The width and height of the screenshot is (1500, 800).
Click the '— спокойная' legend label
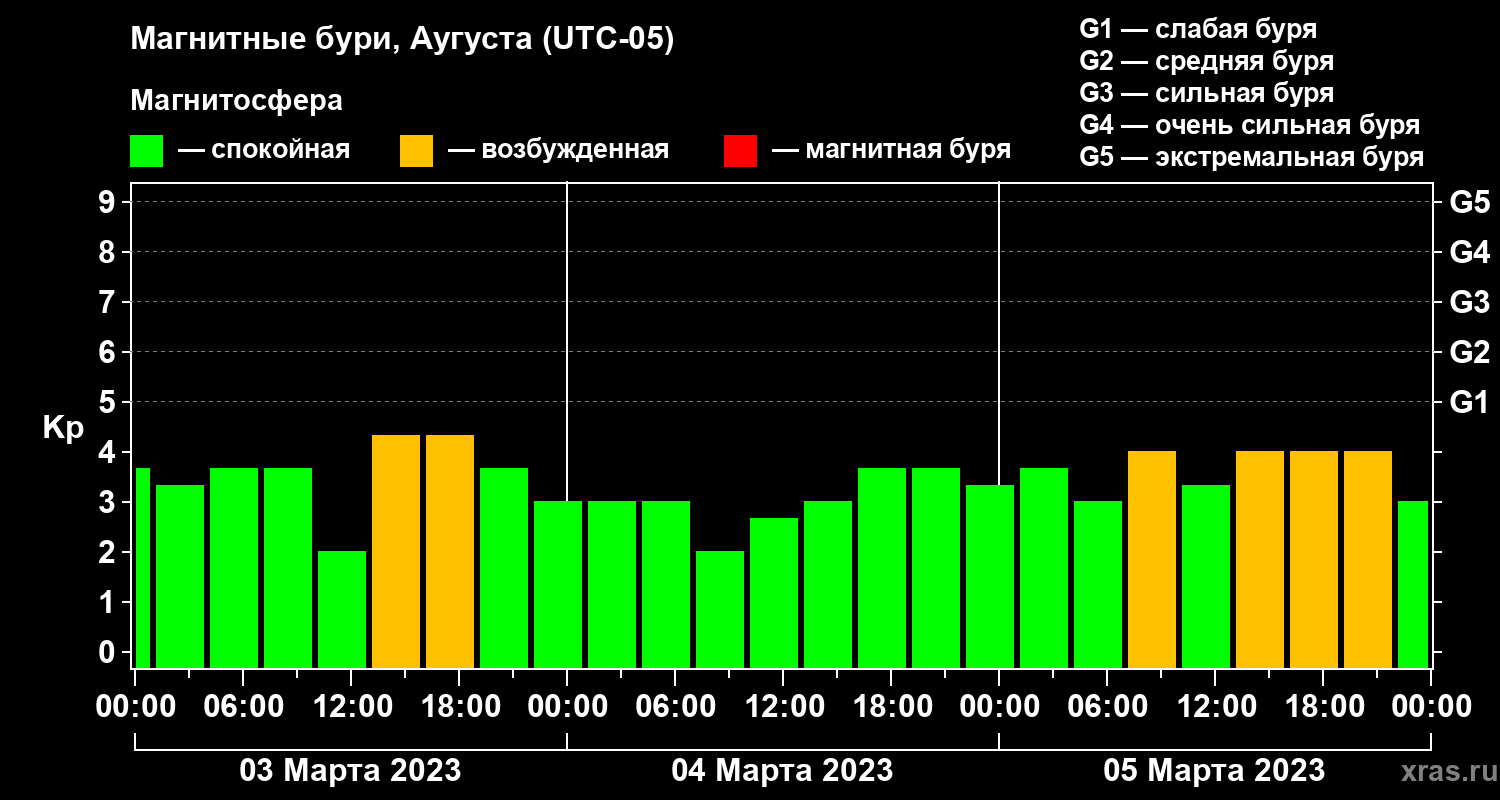pos(264,150)
